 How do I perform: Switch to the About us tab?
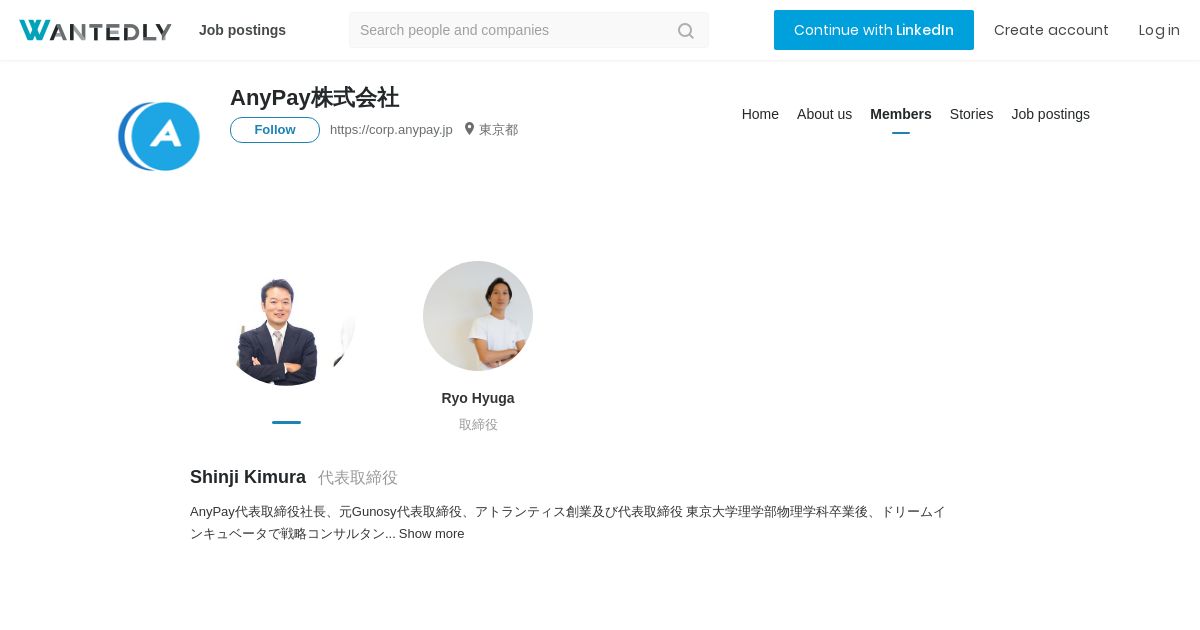pyautogui.click(x=824, y=114)
